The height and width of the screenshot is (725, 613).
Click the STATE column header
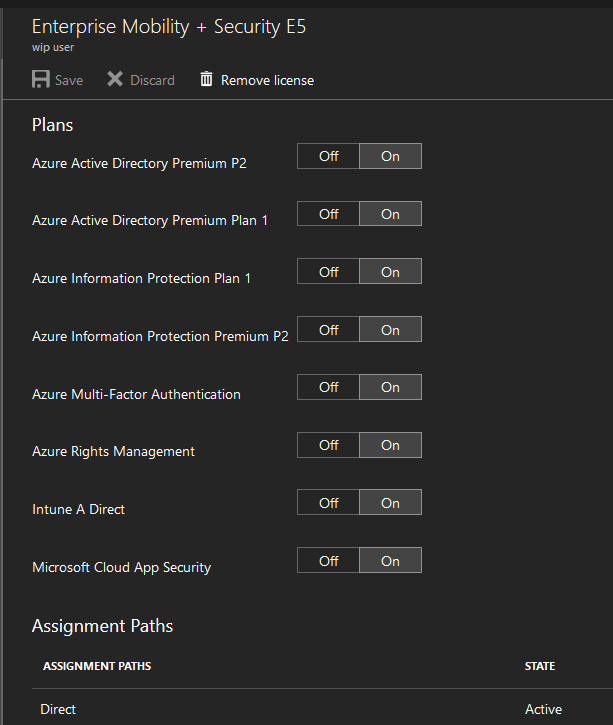click(x=539, y=666)
